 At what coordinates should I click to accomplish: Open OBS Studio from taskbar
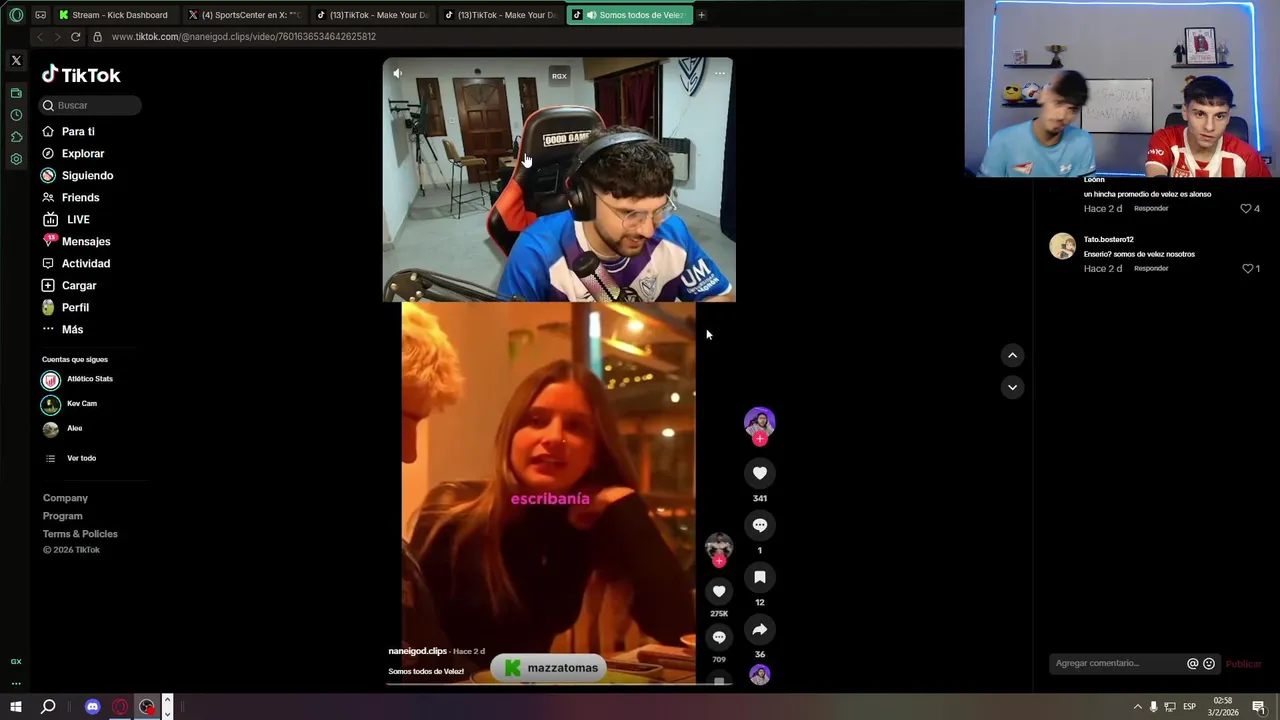click(x=147, y=707)
